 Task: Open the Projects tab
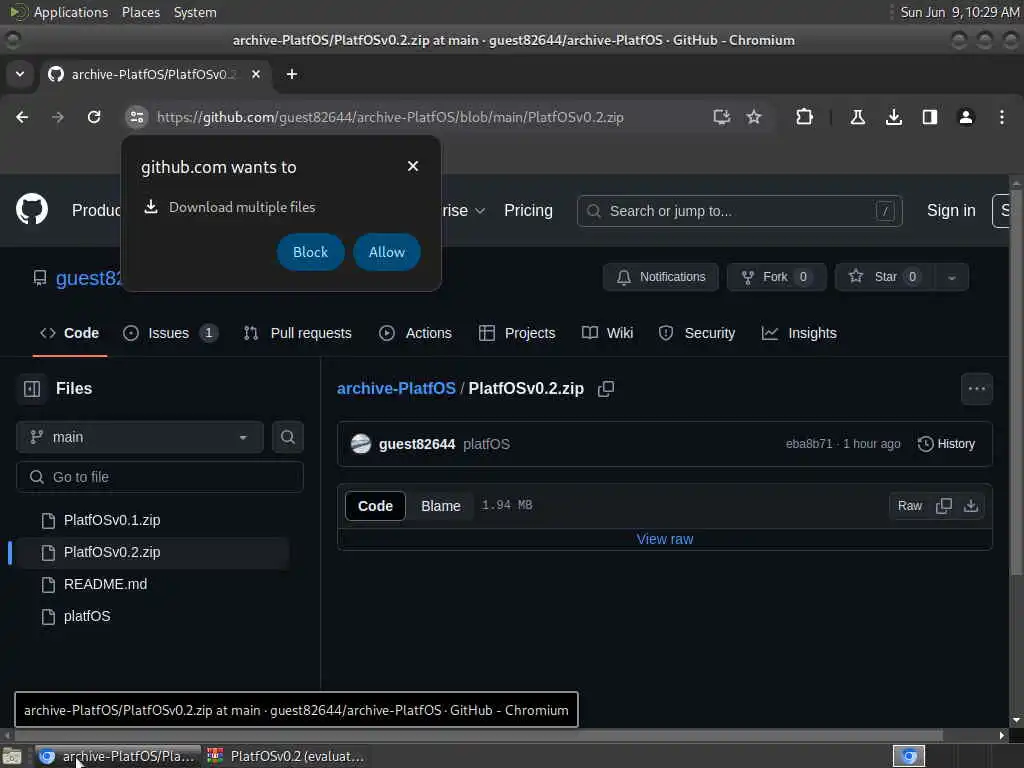coord(517,333)
